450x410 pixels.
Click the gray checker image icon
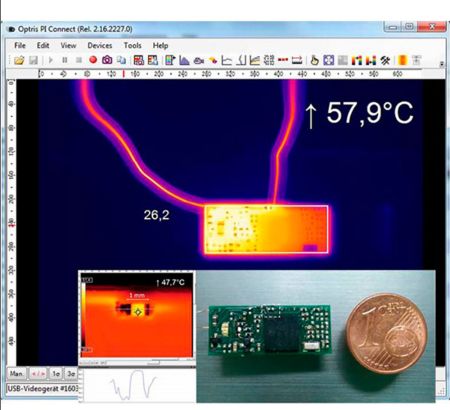point(343,60)
